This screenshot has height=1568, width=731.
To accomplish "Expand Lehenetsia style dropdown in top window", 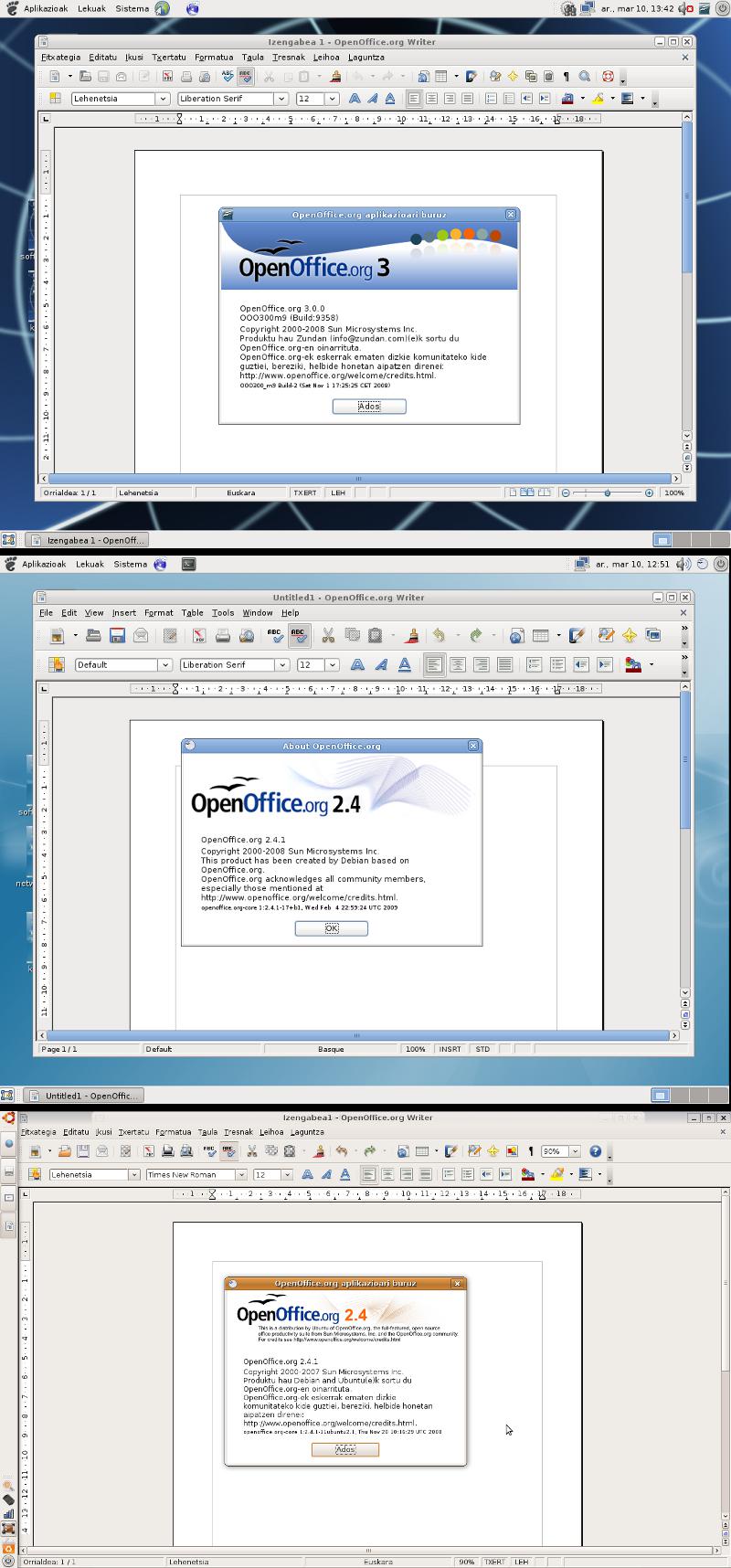I will pyautogui.click(x=164, y=99).
